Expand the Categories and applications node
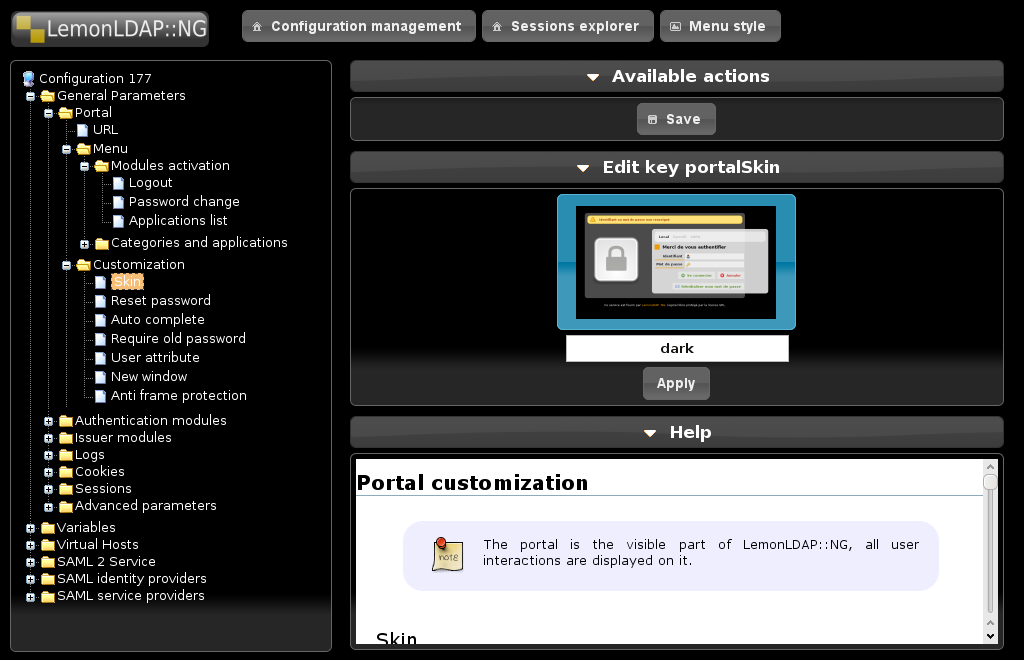 point(84,244)
